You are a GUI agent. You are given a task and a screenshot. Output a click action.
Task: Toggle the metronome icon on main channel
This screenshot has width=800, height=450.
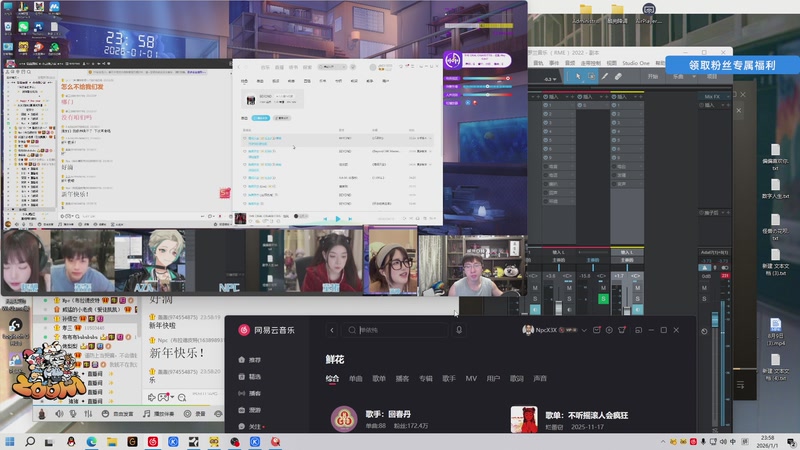(705, 268)
